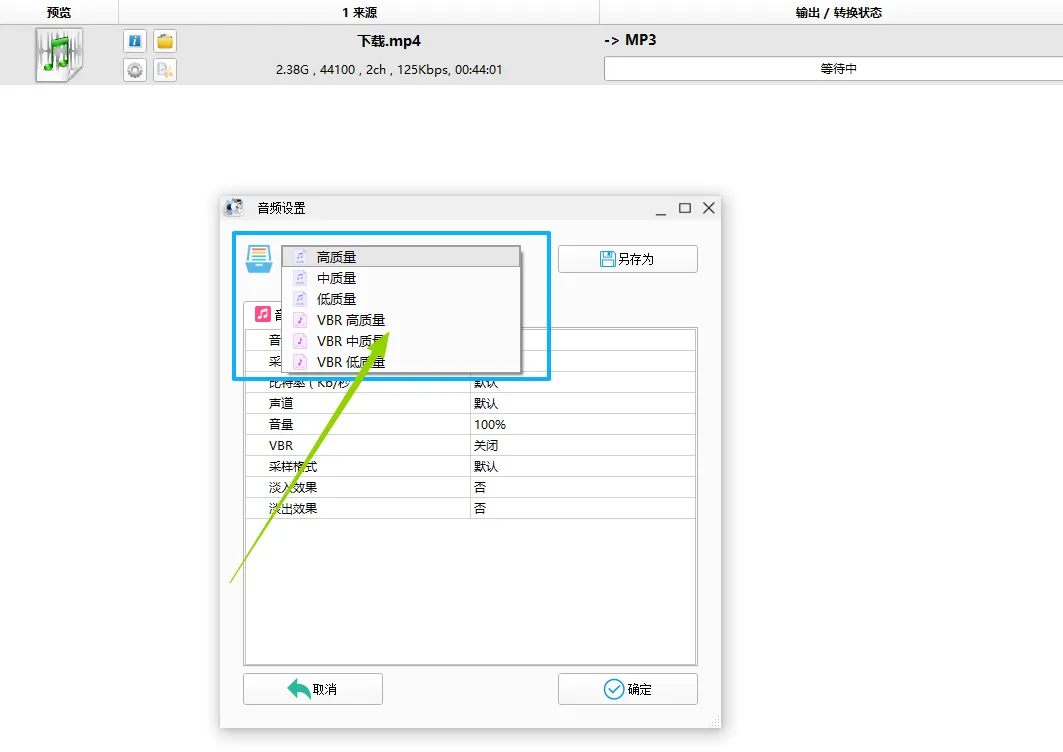Click the 预览 column header
The width and height of the screenshot is (1063, 752).
pyautogui.click(x=59, y=12)
